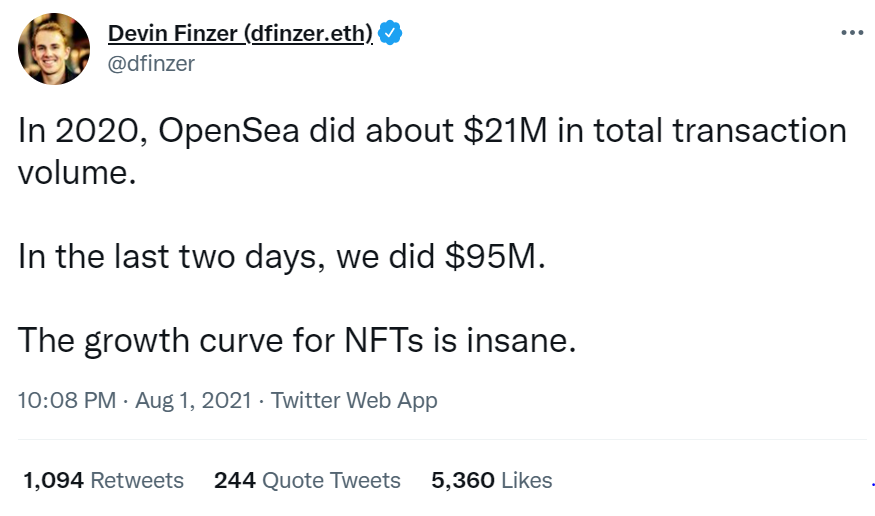Click the word 'insane.' ending the tweet
The width and height of the screenshot is (875, 516).
coord(521,340)
